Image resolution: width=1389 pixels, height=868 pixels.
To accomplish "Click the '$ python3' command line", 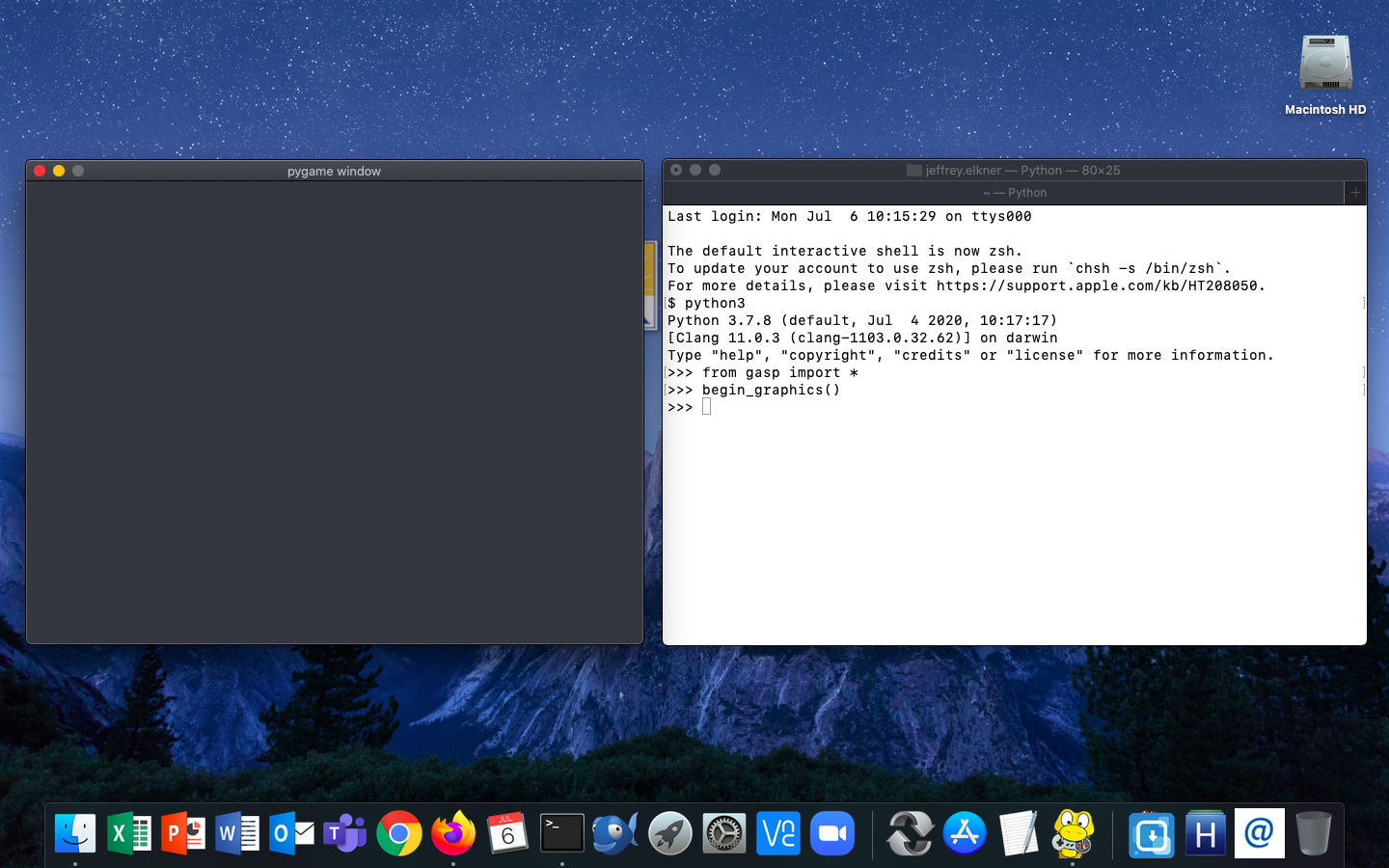I will pyautogui.click(x=706, y=303).
